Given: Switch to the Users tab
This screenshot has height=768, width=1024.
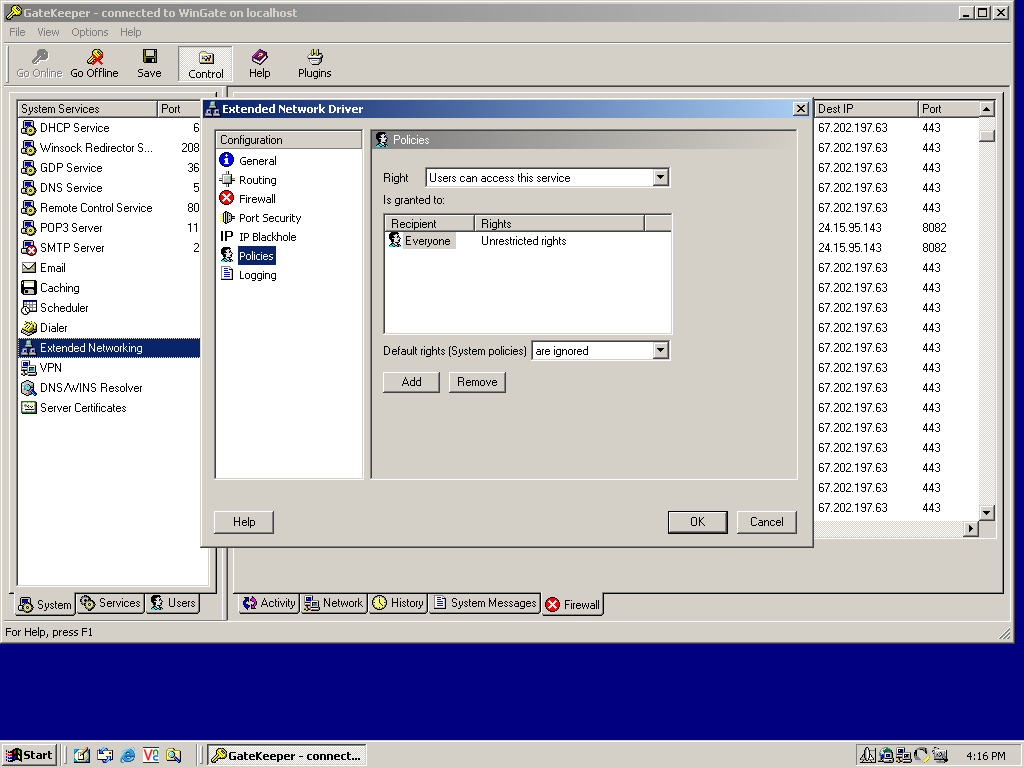Looking at the screenshot, I should tap(172, 603).
